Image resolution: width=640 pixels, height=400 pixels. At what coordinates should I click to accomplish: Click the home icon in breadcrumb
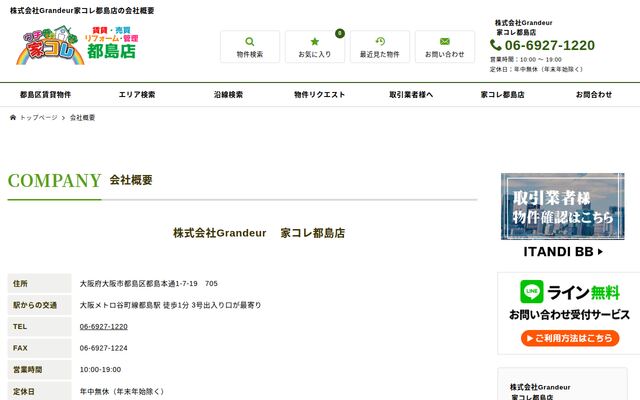[x=13, y=118]
